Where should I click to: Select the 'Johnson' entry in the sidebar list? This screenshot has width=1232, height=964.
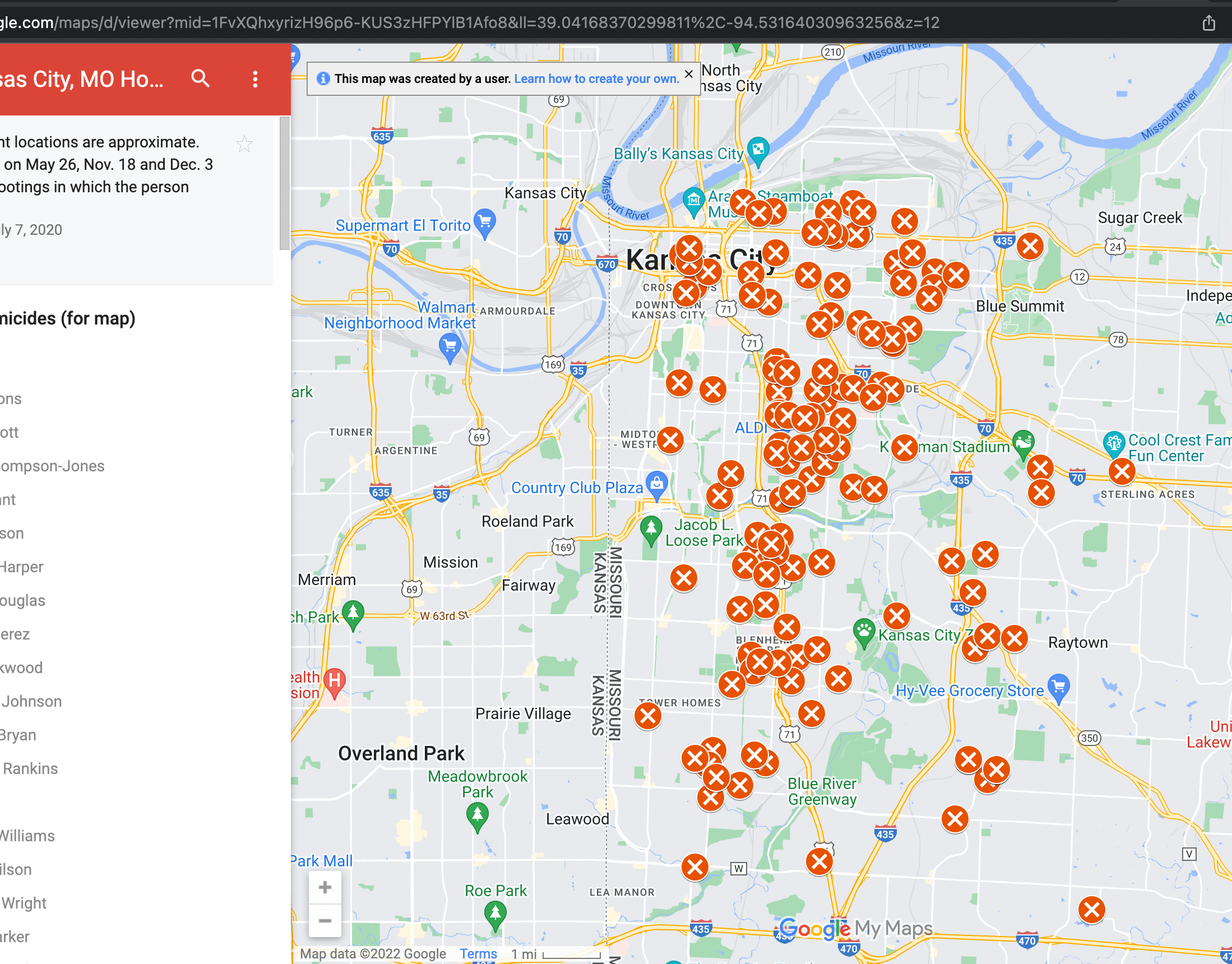click(31, 701)
